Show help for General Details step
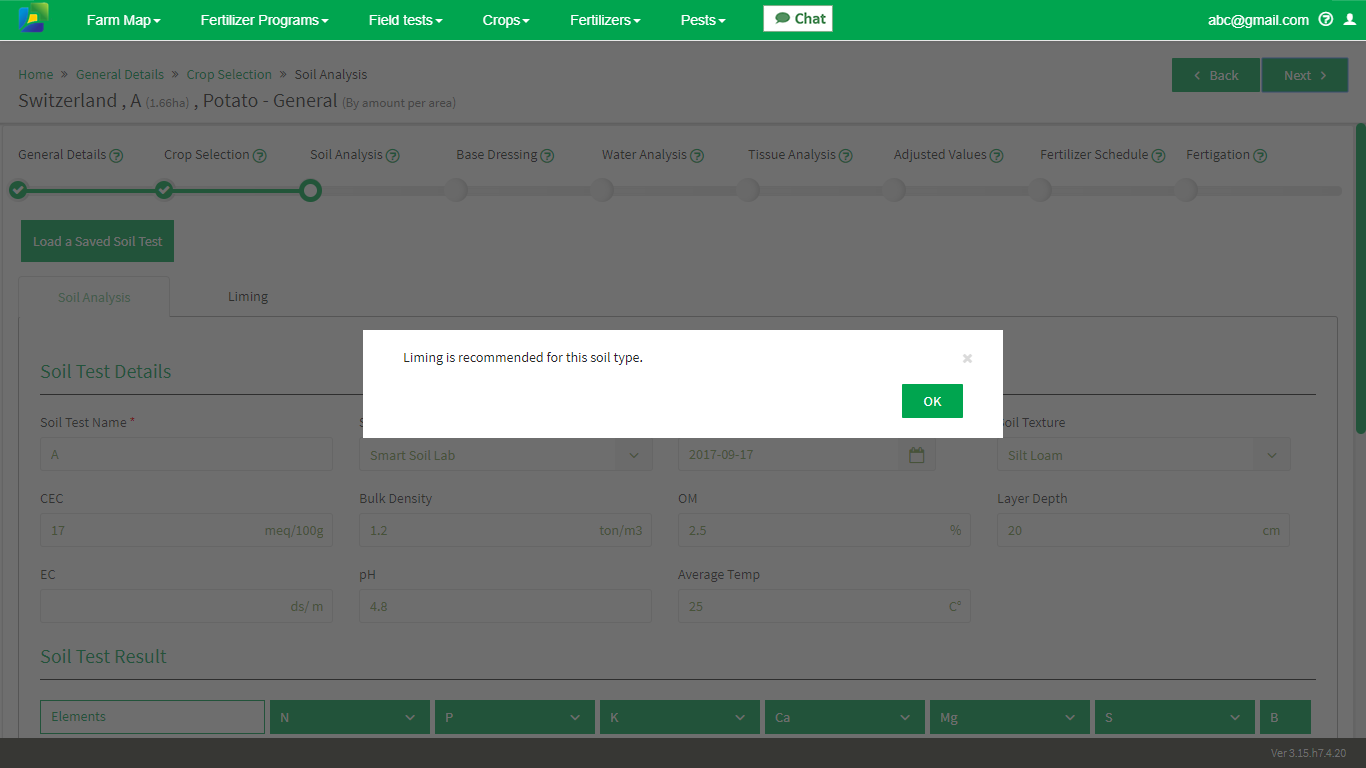Viewport: 1366px width, 768px height. coord(116,156)
